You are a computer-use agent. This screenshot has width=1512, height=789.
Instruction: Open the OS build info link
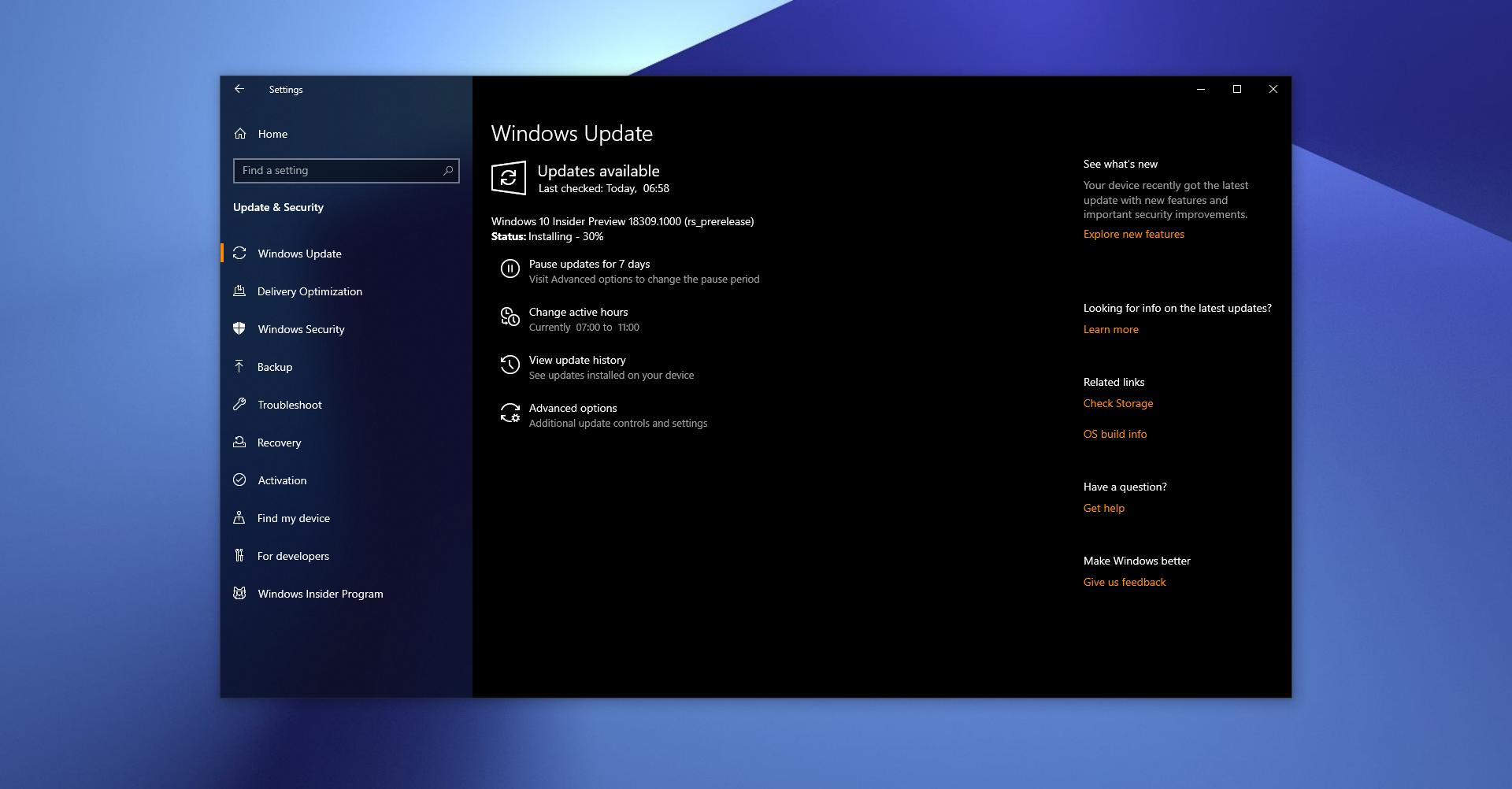point(1115,434)
